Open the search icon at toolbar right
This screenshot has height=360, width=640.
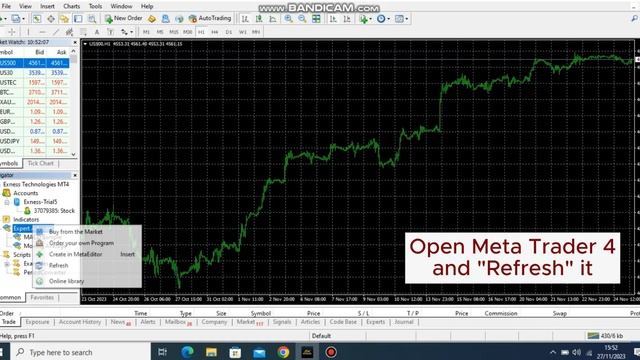(x=634, y=18)
